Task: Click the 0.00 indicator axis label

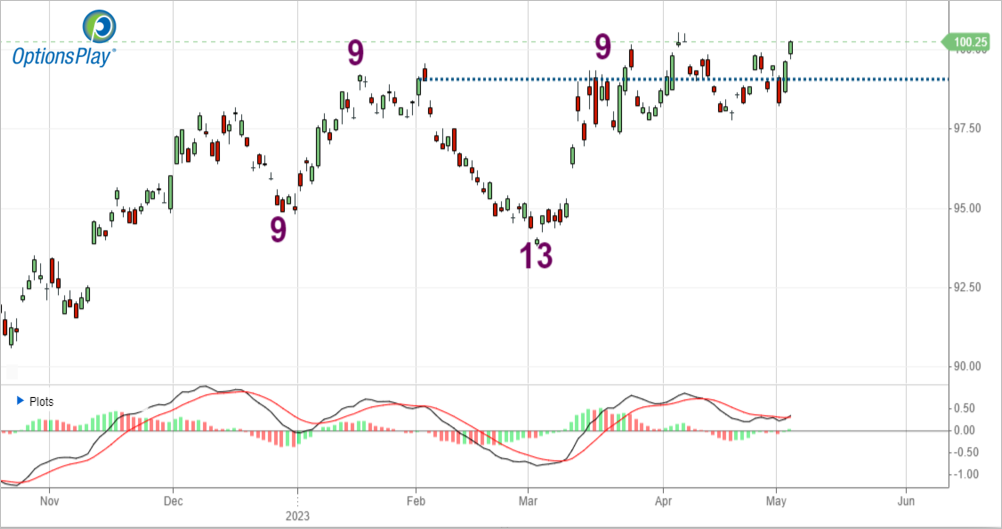Action: (966, 431)
